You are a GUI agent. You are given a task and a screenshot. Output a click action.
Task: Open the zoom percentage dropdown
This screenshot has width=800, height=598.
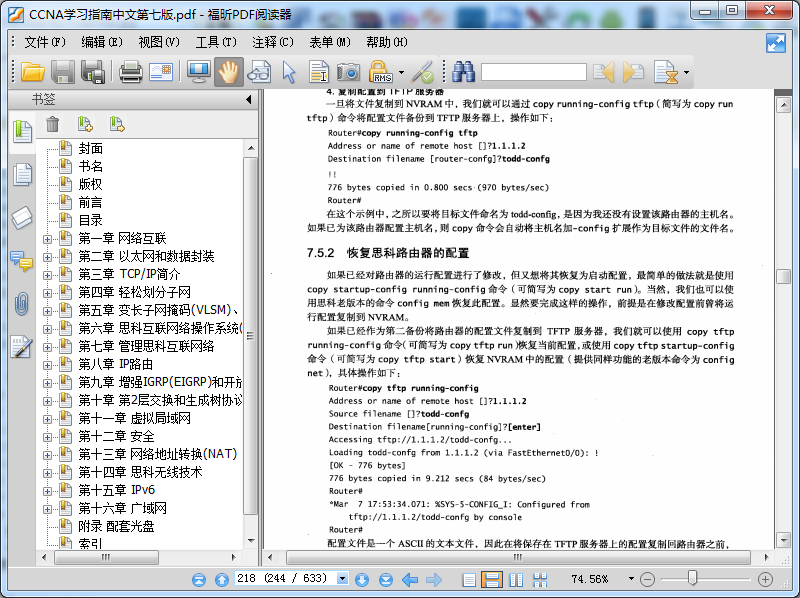tap(631, 579)
